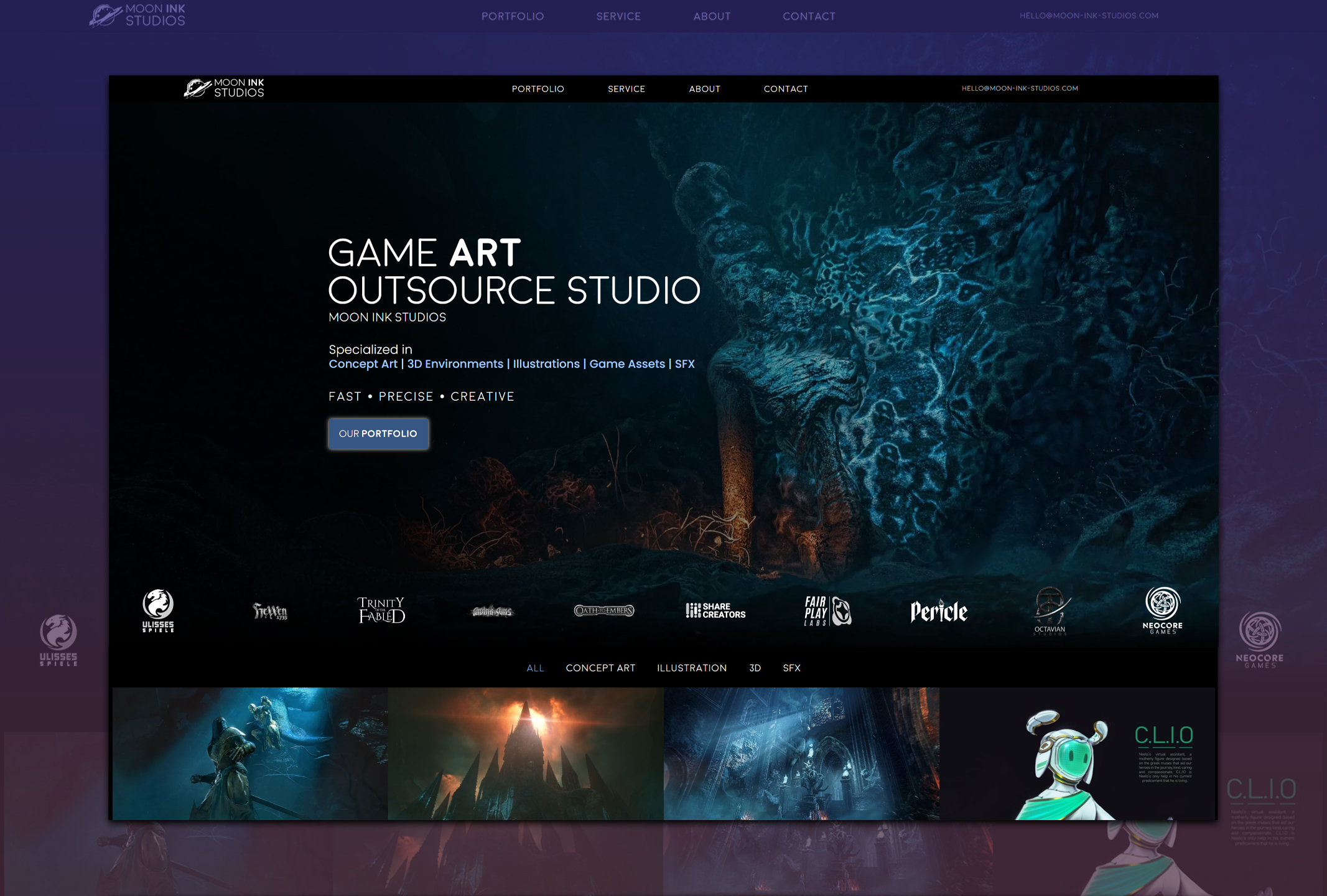Screen dimensions: 1327x896
Task: Open the fiery dark castle artwork thumbnail
Action: click(x=525, y=754)
